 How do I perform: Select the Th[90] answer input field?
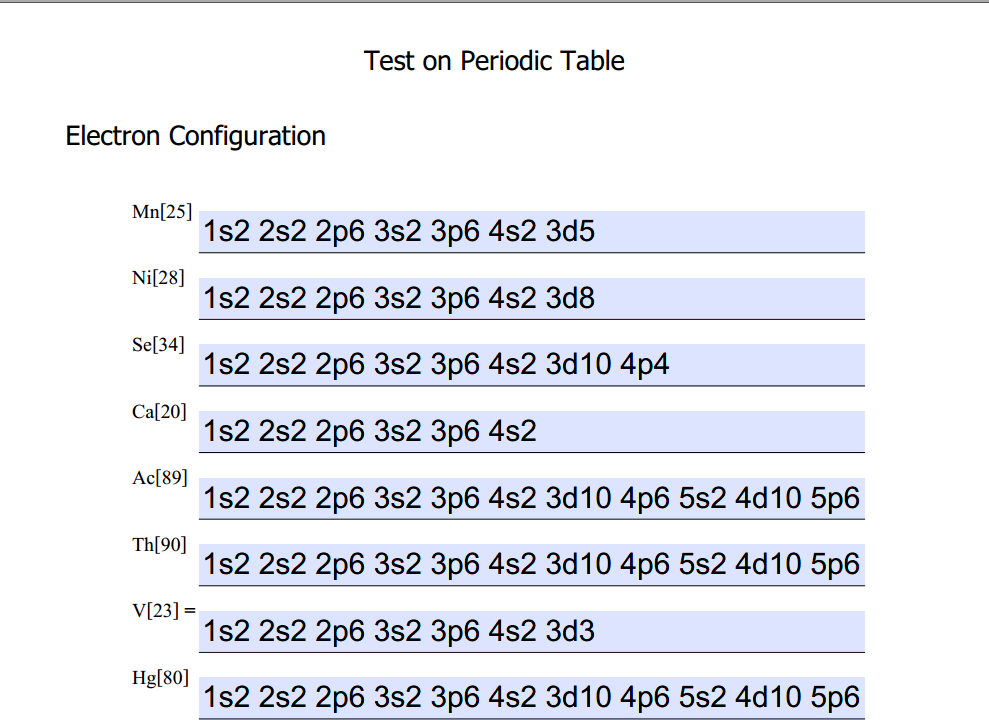pos(532,564)
